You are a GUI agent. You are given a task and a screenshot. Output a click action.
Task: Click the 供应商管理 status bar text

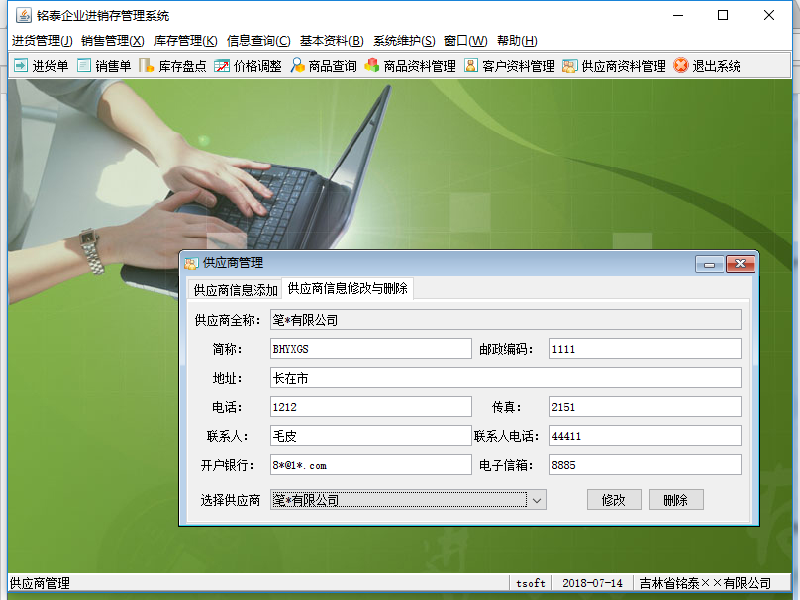40,583
